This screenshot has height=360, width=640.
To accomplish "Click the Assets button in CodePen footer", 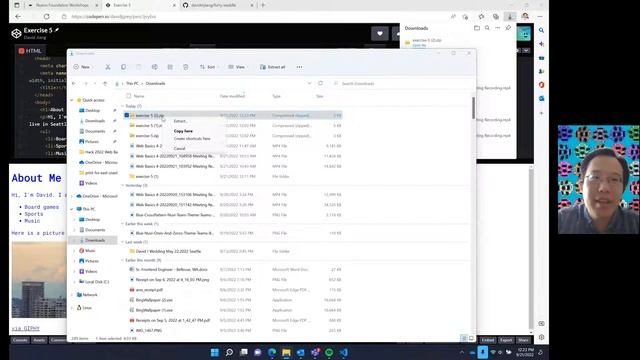I will click(39, 340).
